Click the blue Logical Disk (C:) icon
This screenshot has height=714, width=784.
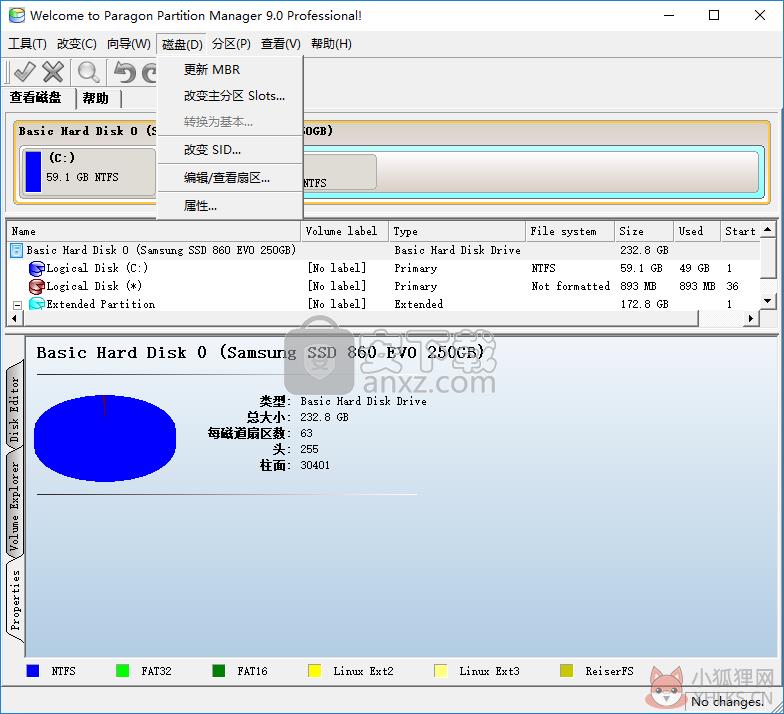[x=36, y=268]
